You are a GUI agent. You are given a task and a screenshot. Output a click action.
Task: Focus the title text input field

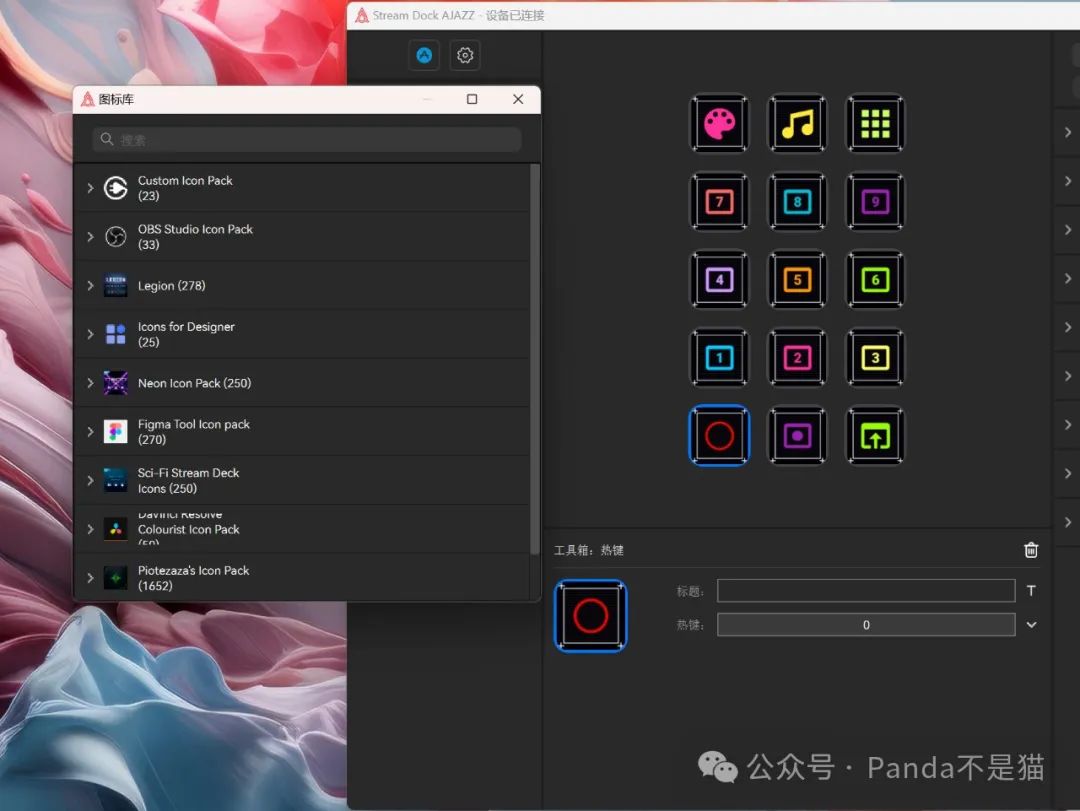click(x=865, y=591)
